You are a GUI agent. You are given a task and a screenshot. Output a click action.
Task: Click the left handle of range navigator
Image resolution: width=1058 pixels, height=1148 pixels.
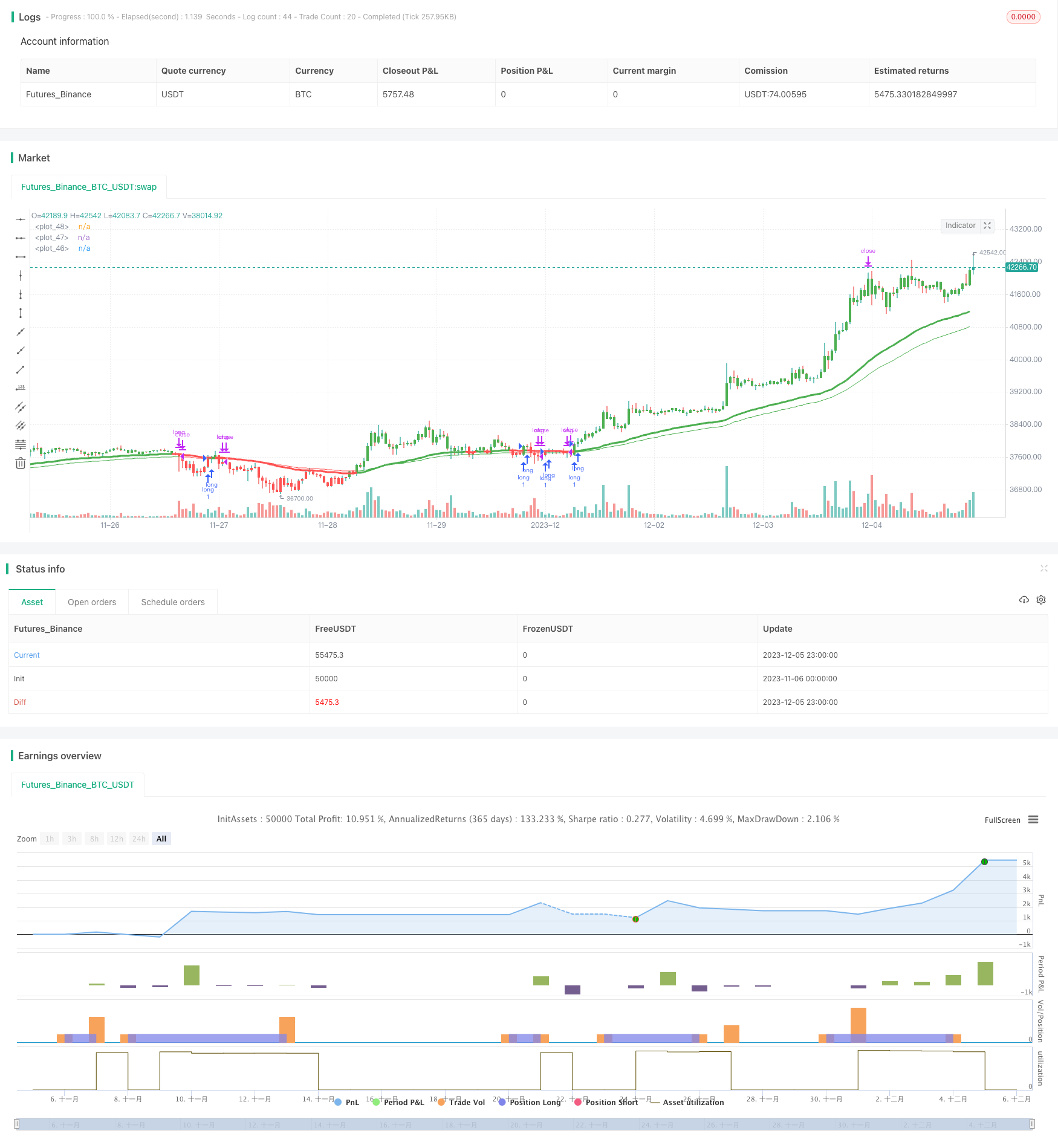click(x=17, y=1124)
